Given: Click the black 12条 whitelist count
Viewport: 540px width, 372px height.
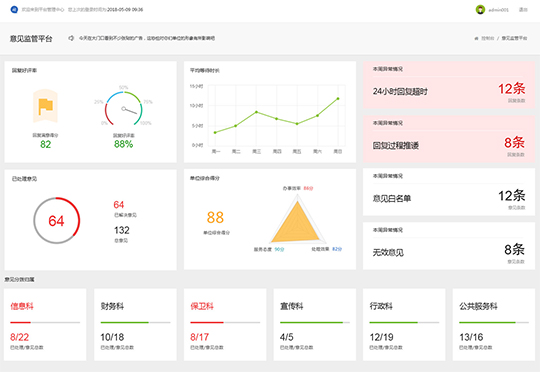Looking at the screenshot, I should point(512,196).
